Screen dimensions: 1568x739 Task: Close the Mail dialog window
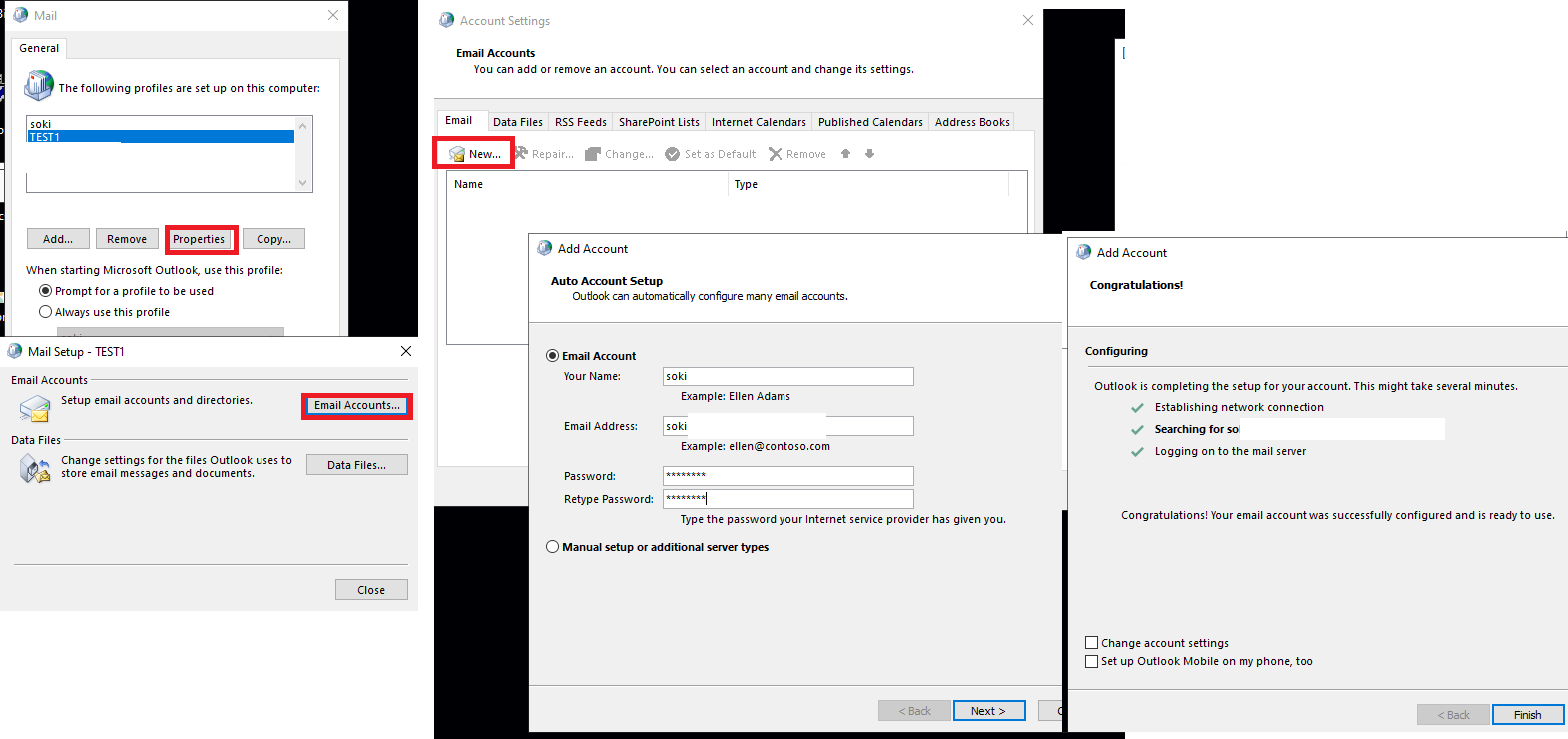[x=333, y=15]
